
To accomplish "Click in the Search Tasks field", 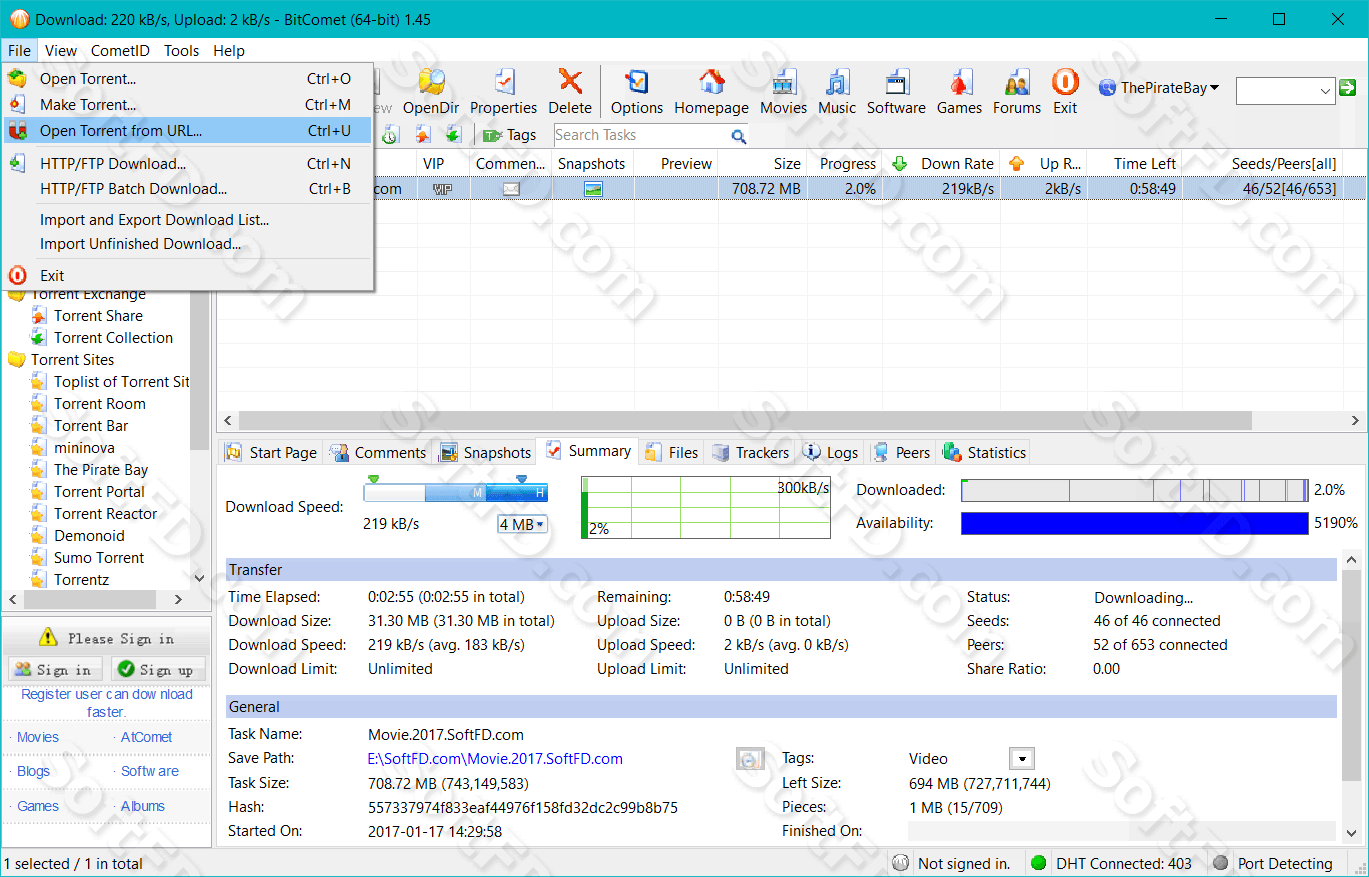I will click(x=640, y=135).
